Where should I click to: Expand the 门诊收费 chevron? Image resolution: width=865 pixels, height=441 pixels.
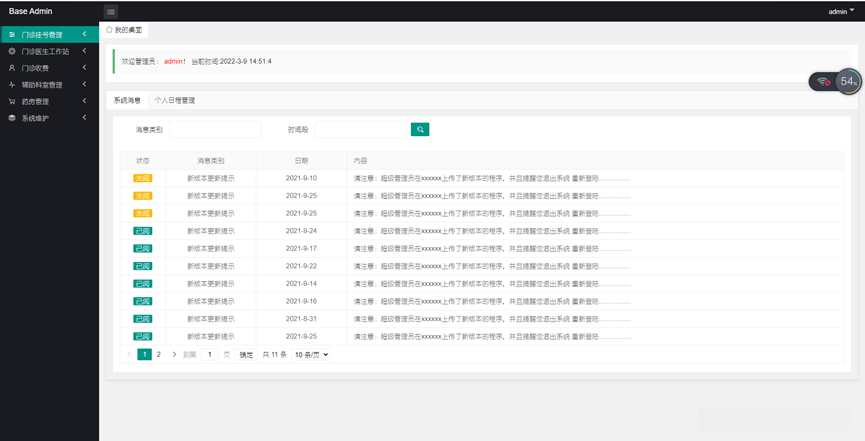click(84, 67)
